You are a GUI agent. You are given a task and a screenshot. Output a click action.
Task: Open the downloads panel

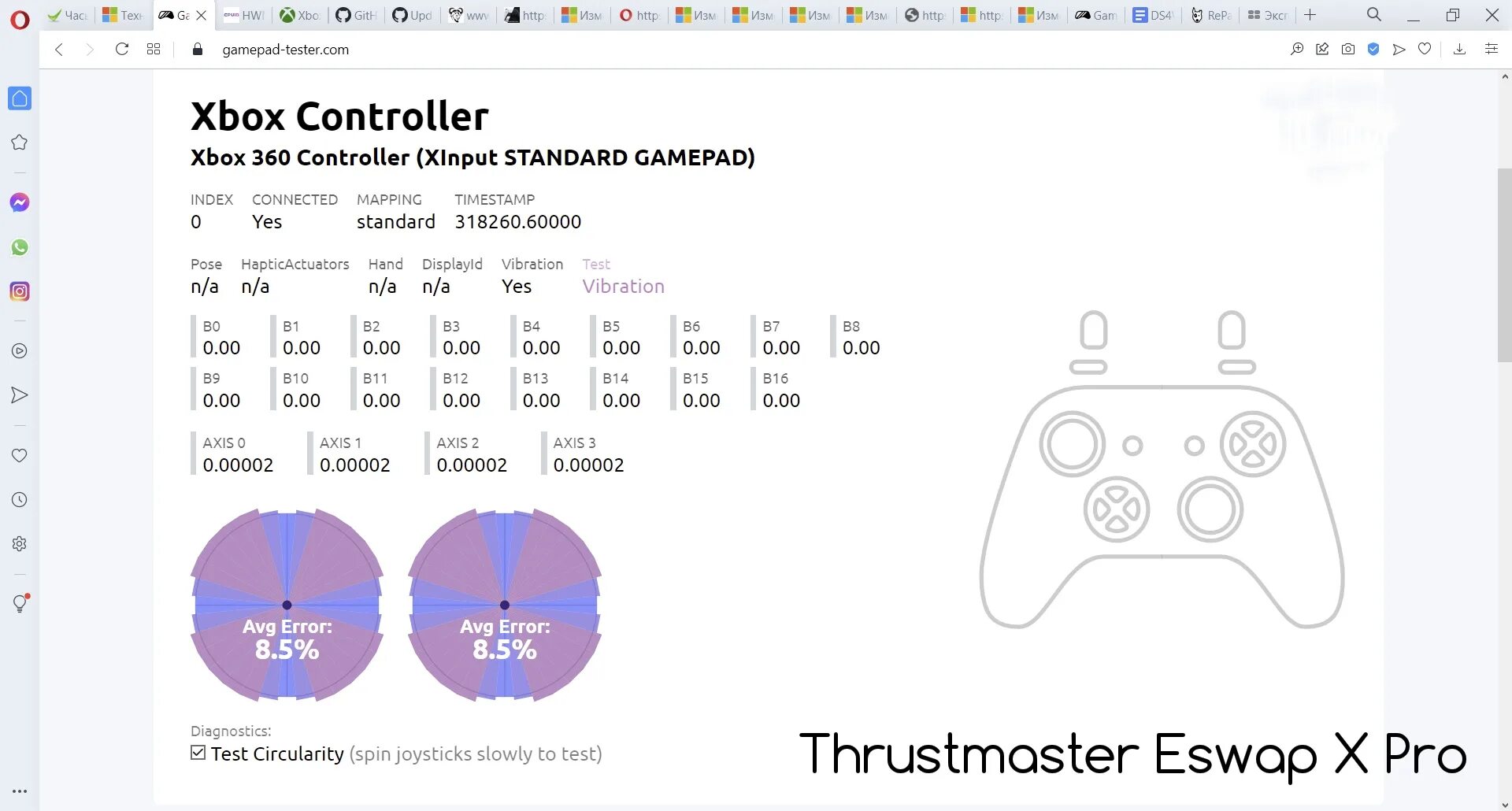(1459, 50)
